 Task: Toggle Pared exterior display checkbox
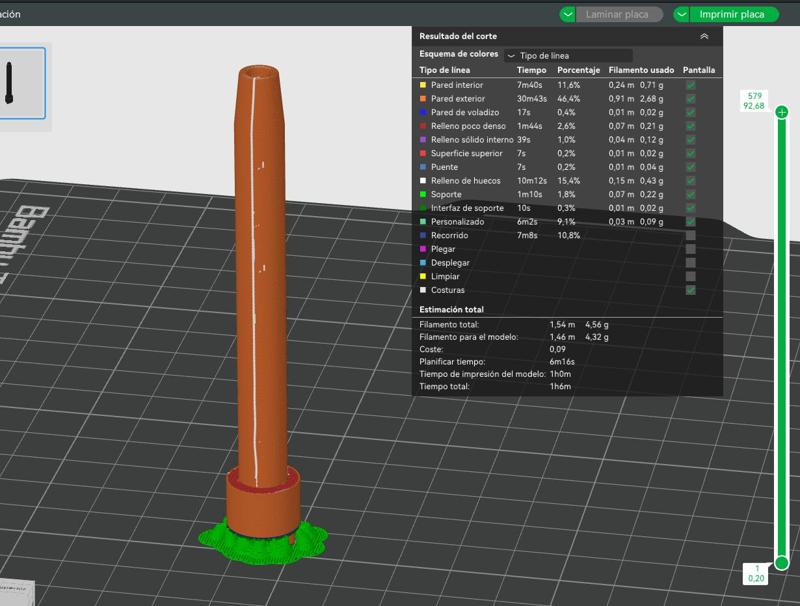pyautogui.click(x=691, y=99)
